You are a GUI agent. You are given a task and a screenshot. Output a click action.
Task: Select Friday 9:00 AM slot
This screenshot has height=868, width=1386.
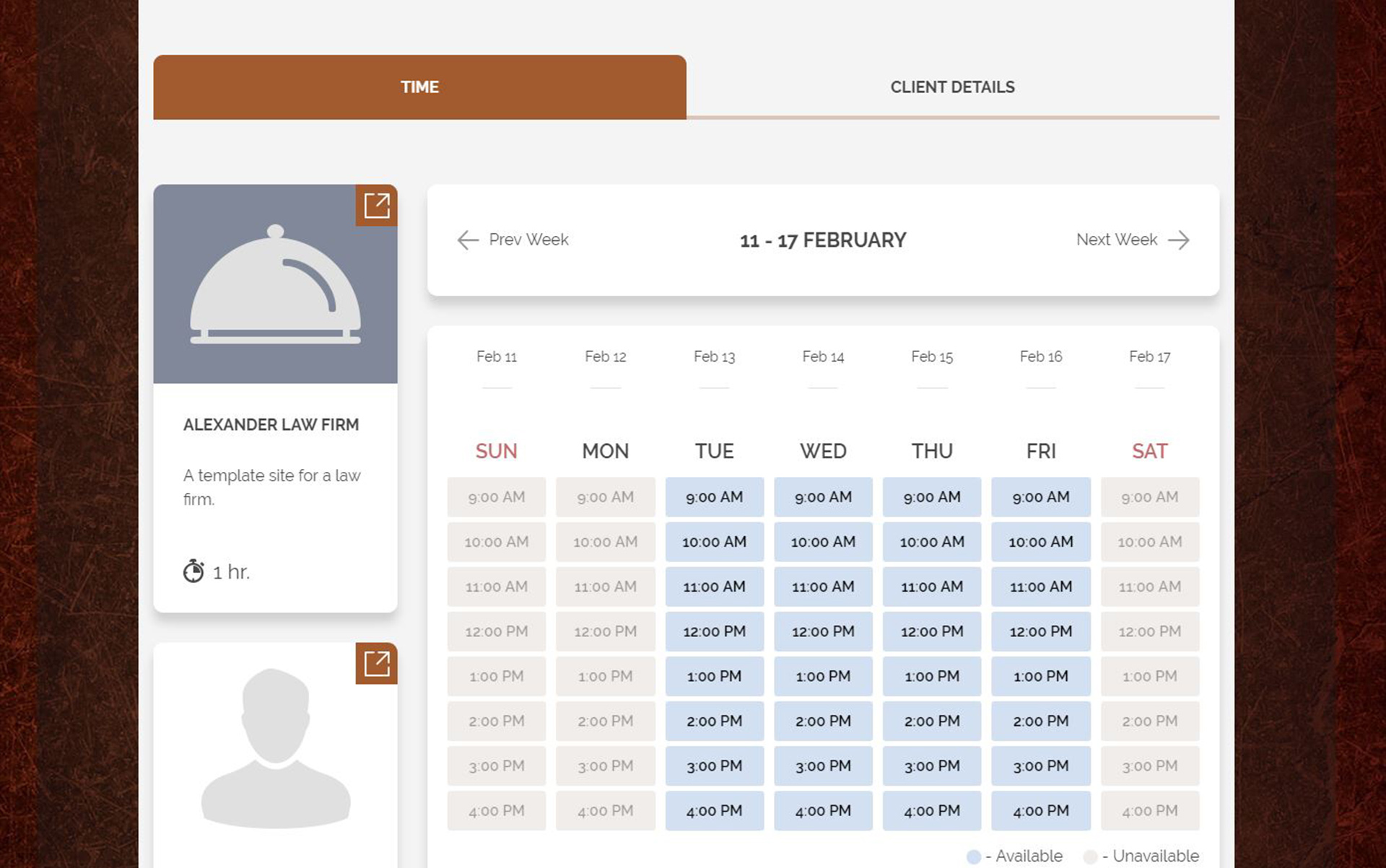(1041, 497)
